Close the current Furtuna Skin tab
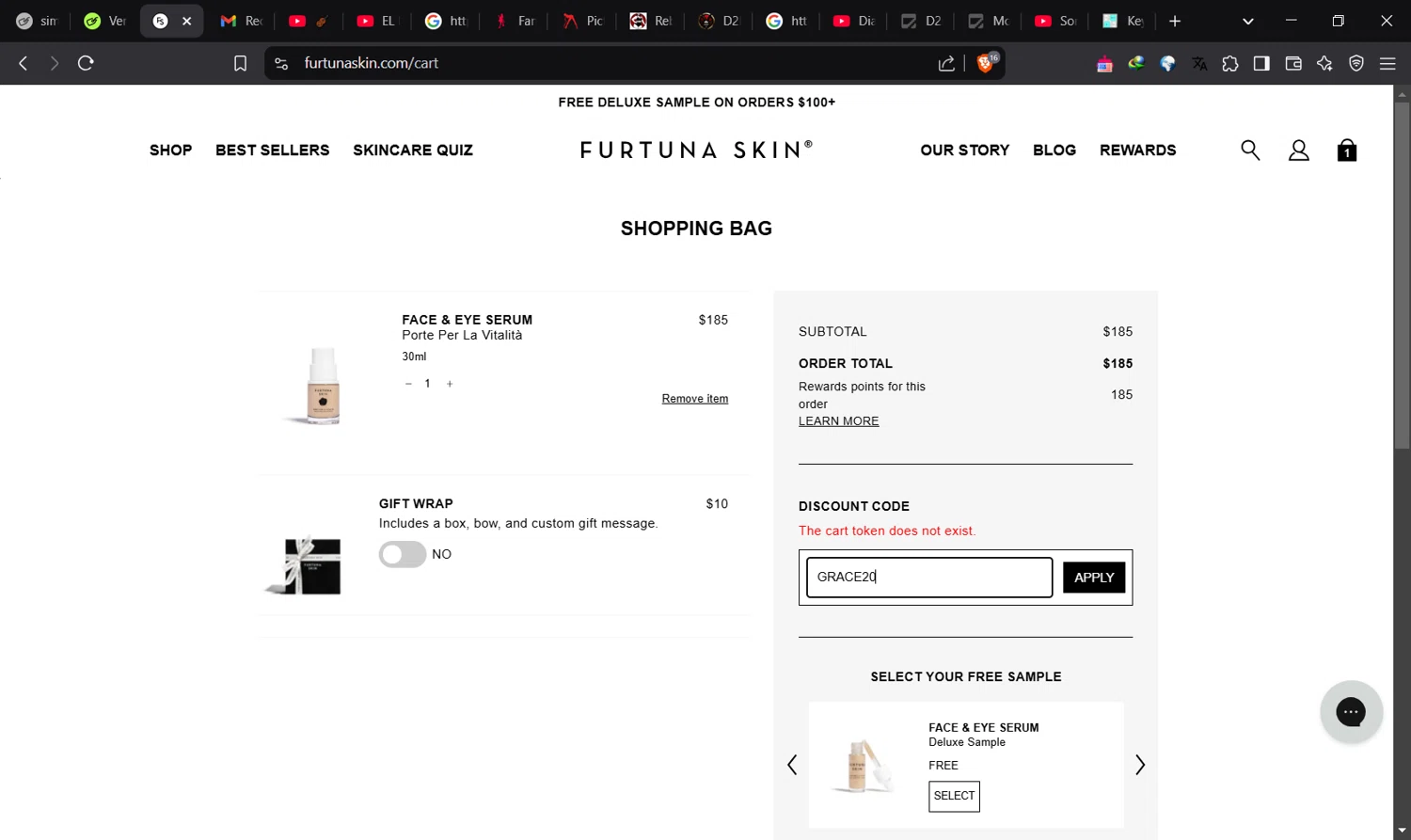1411x840 pixels. click(187, 21)
